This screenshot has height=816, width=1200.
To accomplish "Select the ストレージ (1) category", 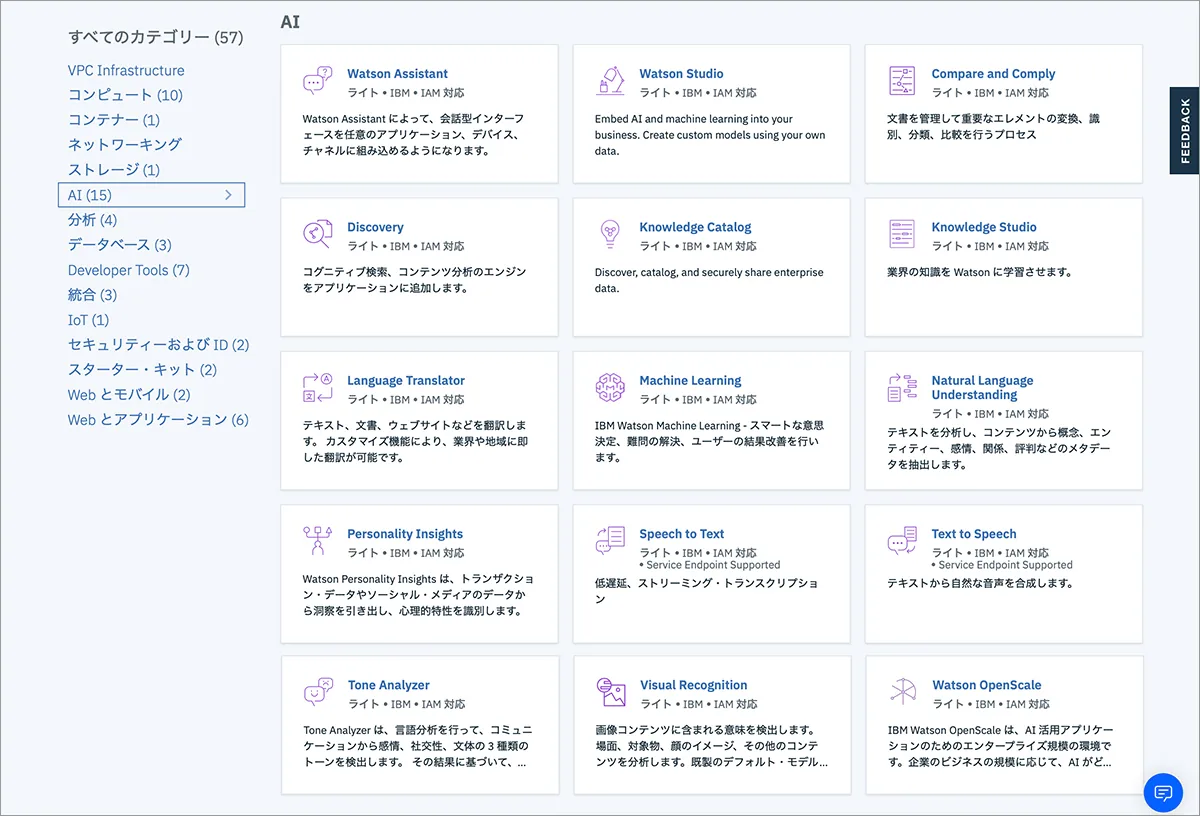I will click(114, 170).
